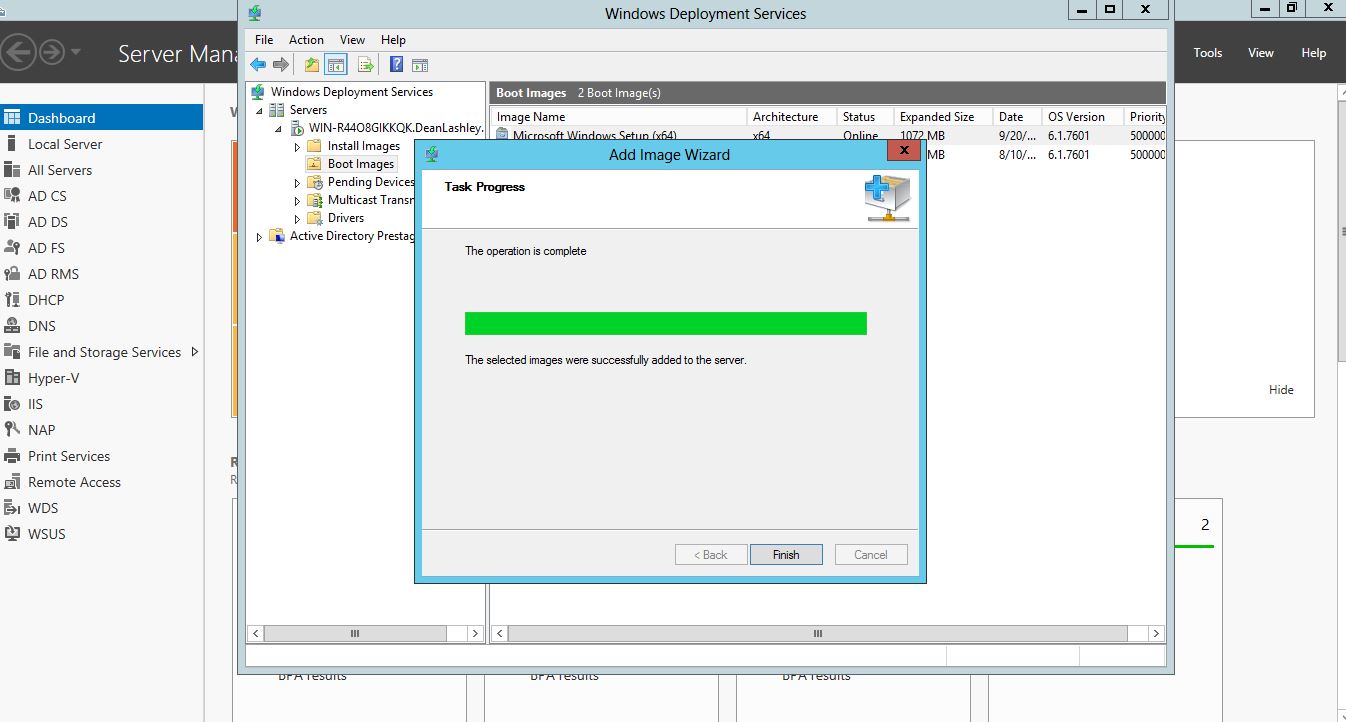Open the Action menu
Screen dimensions: 1346x722
click(x=306, y=40)
